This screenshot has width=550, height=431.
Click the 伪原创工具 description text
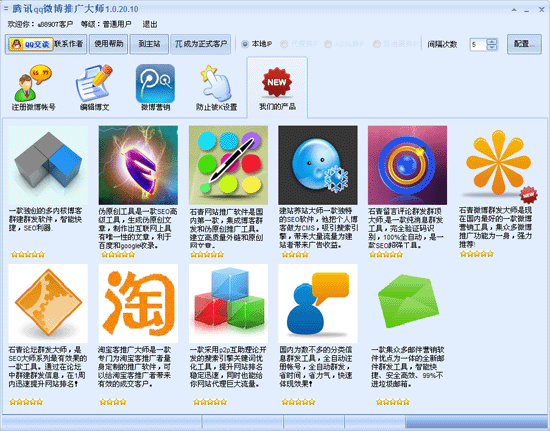click(138, 228)
